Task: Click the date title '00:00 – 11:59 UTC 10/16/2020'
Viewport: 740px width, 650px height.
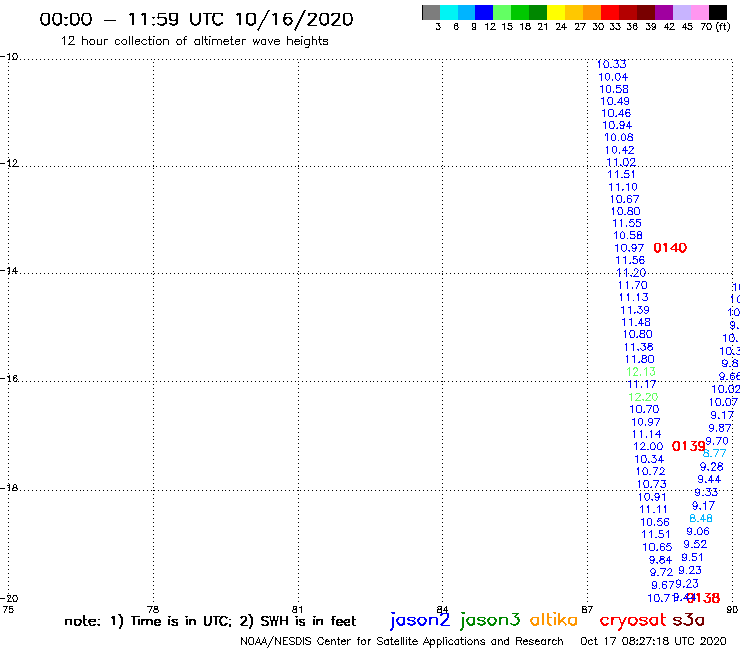Action: click(196, 19)
